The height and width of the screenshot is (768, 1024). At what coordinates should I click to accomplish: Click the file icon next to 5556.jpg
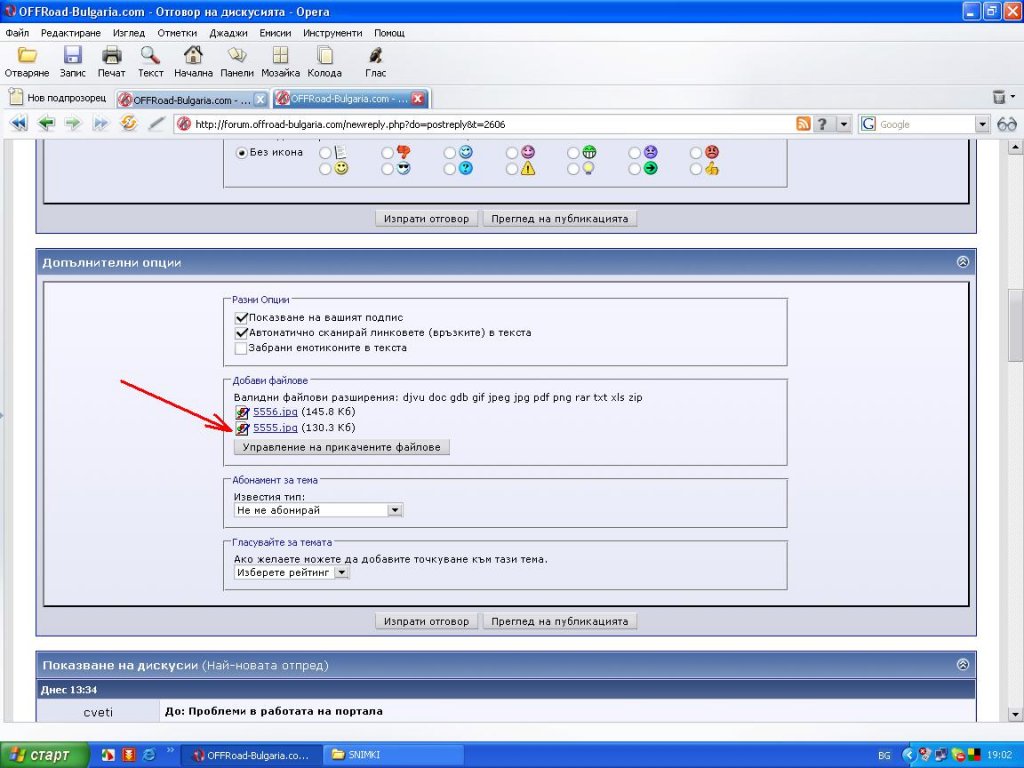coord(242,412)
